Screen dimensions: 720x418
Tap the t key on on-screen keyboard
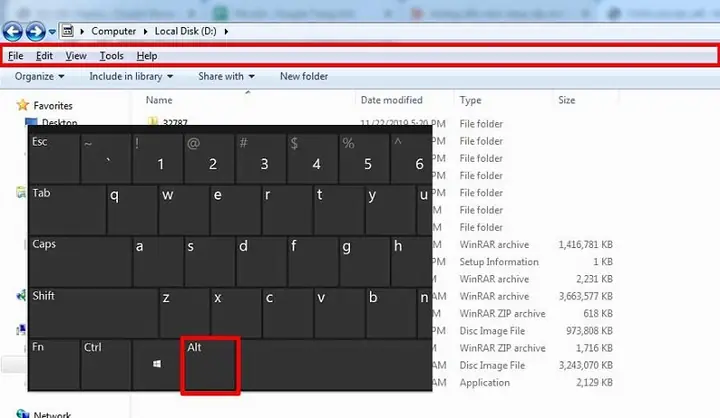[339, 210]
